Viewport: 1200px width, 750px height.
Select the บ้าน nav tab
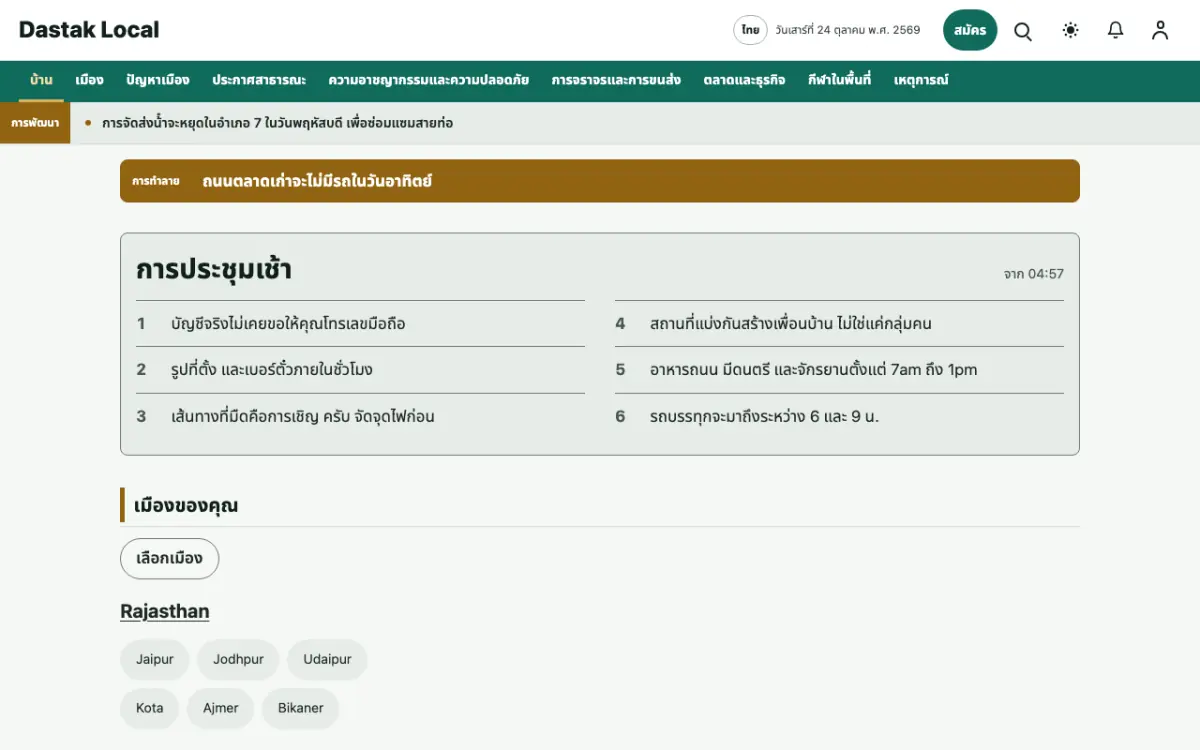pyautogui.click(x=41, y=80)
